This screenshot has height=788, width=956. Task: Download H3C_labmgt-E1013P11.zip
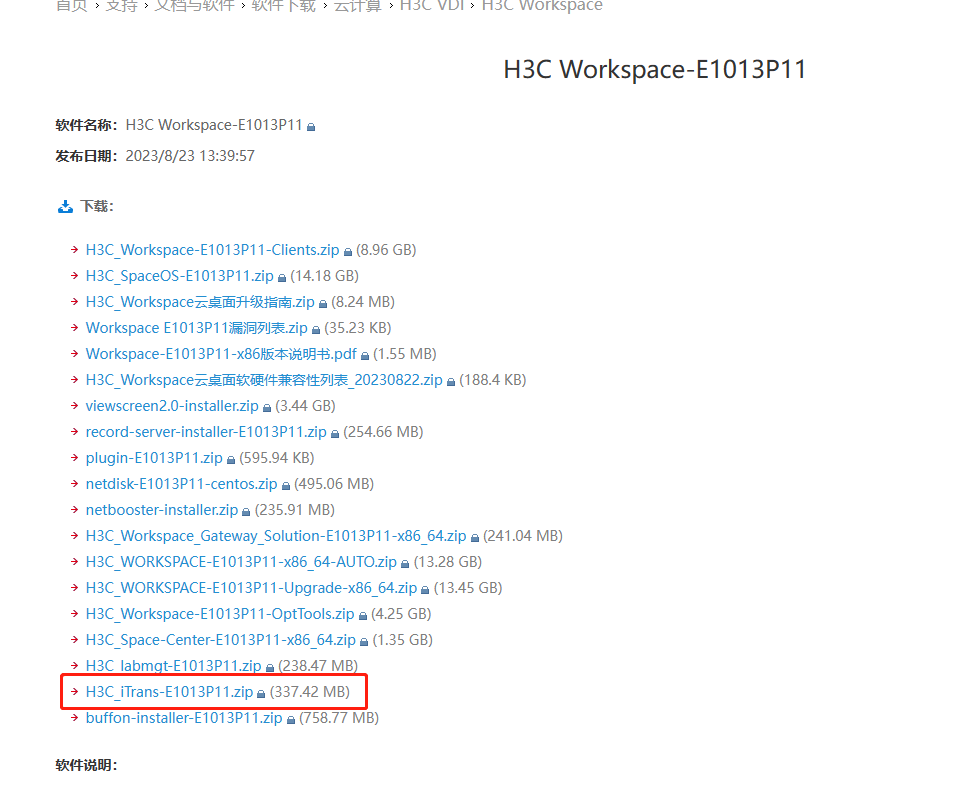tap(173, 666)
